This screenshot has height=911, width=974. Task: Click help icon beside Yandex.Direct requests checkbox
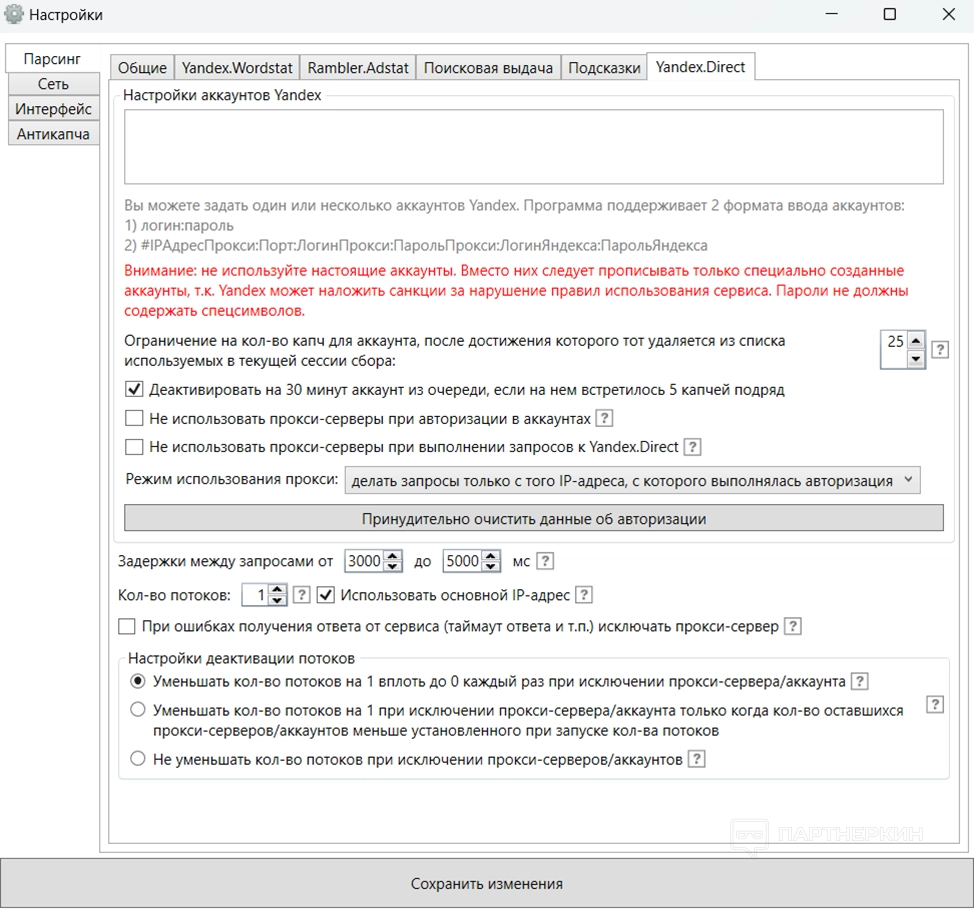click(692, 447)
